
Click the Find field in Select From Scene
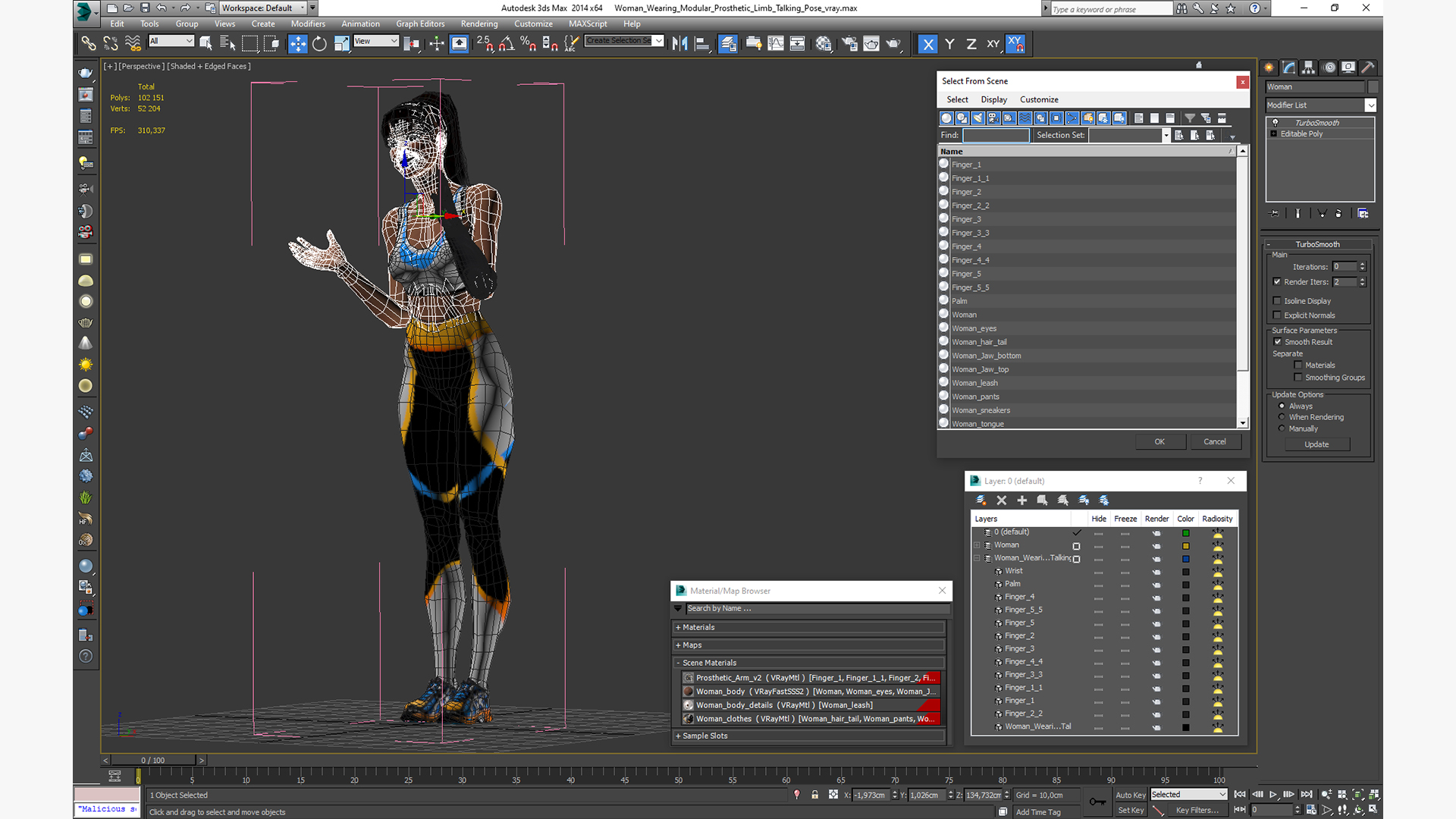coord(996,135)
